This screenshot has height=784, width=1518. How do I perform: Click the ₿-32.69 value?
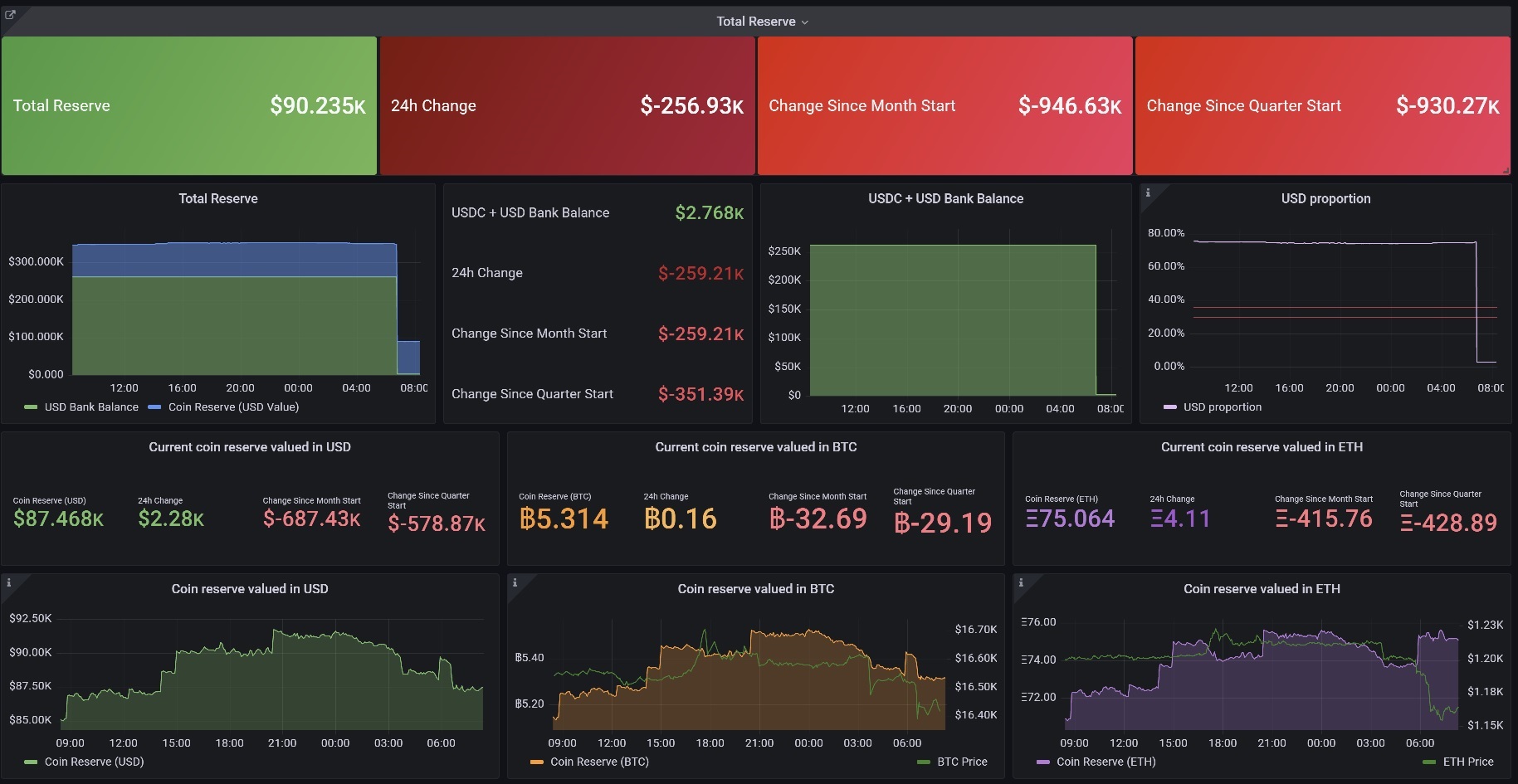tap(818, 519)
